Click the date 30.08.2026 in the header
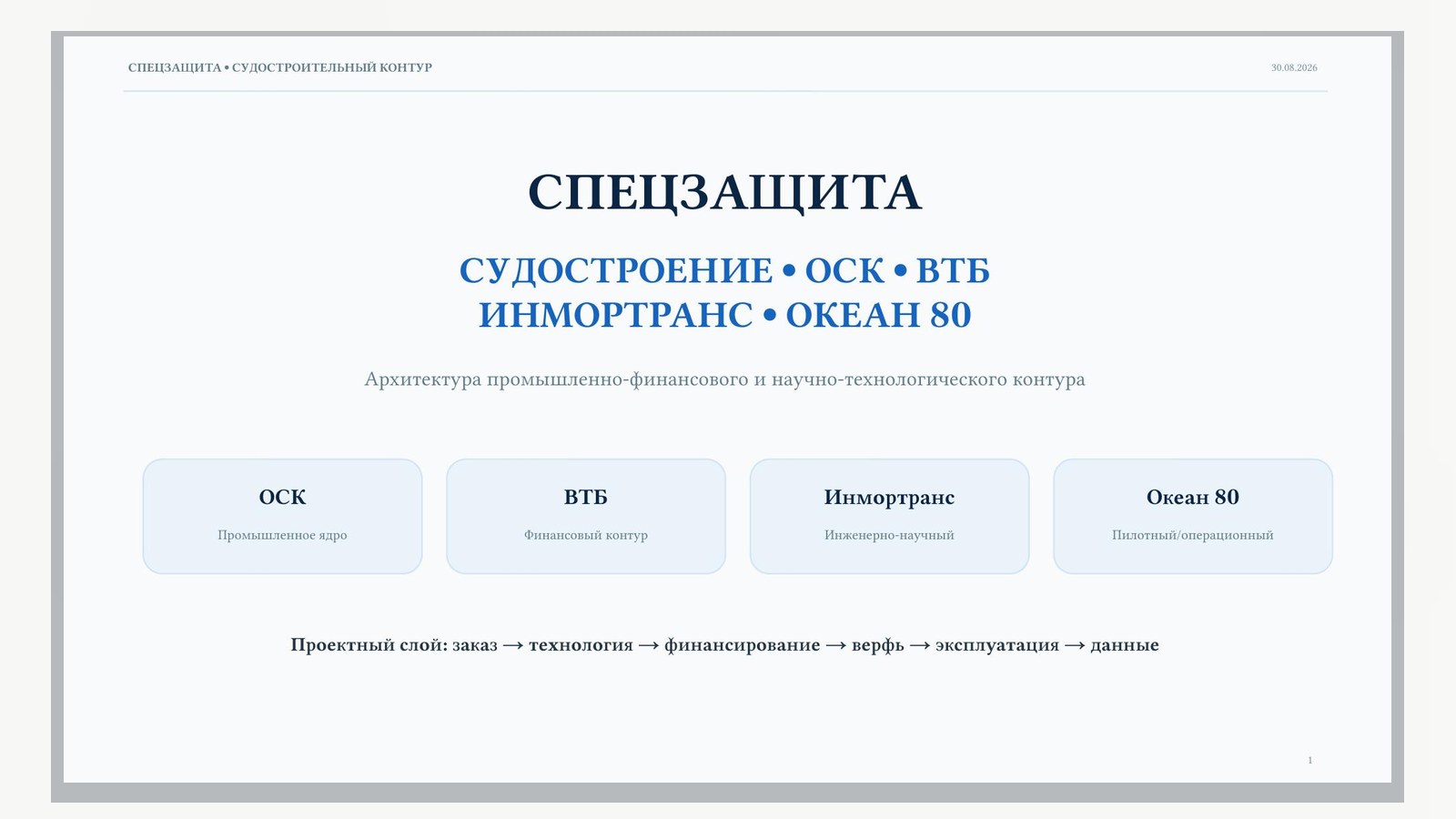 [1294, 67]
